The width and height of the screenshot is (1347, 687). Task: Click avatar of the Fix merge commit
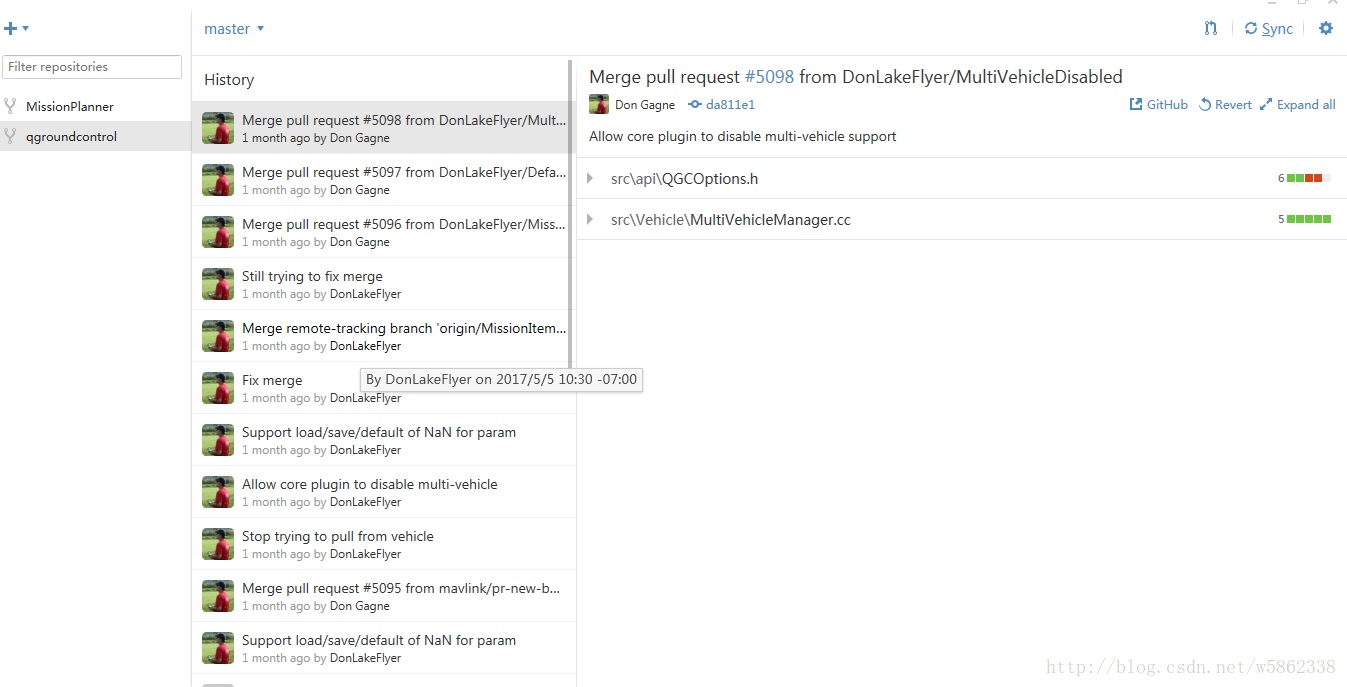pos(218,388)
